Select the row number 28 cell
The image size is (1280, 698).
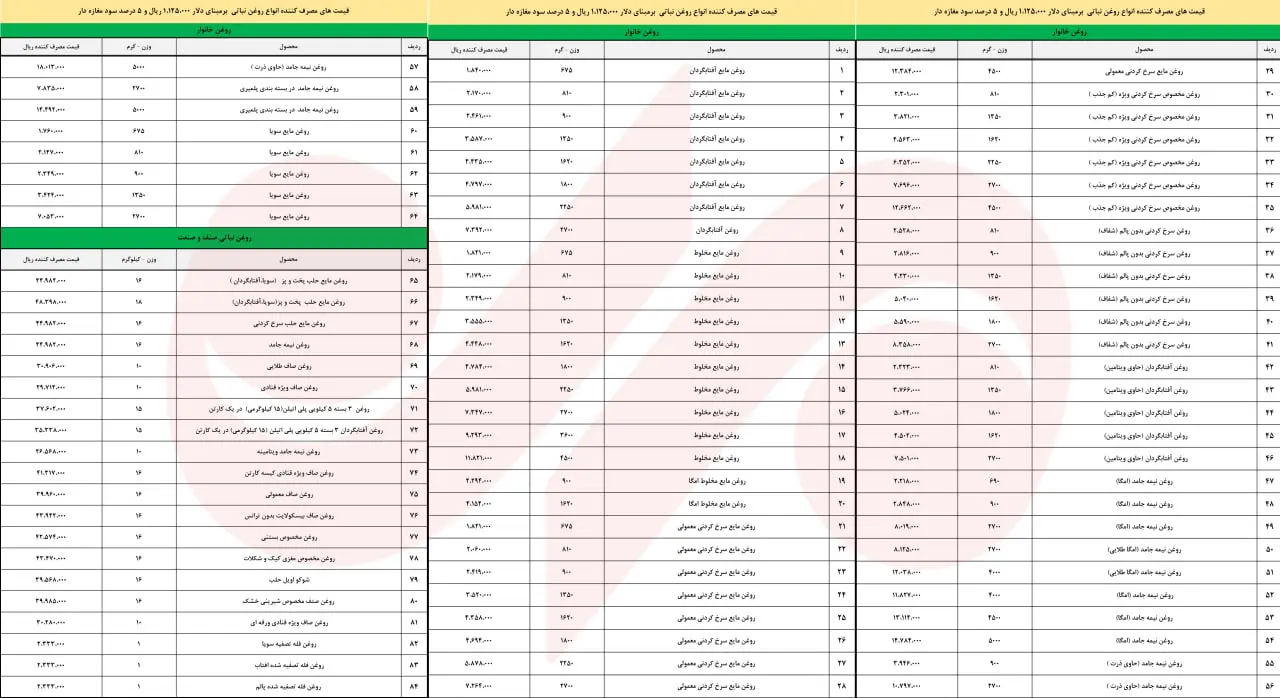pyautogui.click(x=842, y=686)
